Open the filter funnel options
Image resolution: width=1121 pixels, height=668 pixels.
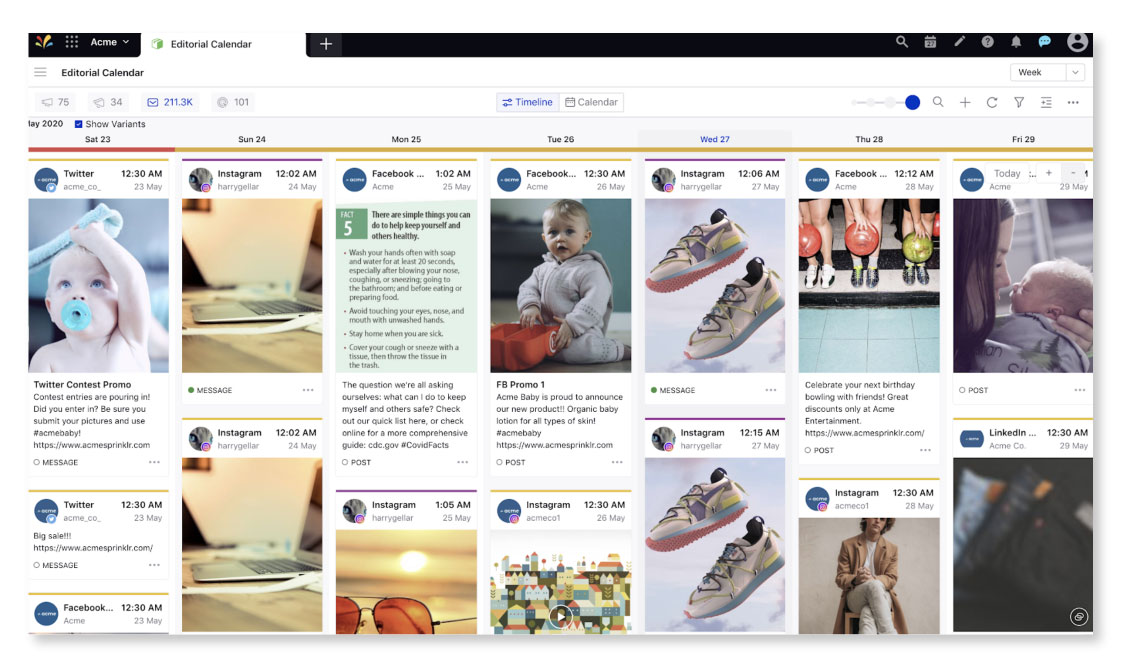[1019, 102]
